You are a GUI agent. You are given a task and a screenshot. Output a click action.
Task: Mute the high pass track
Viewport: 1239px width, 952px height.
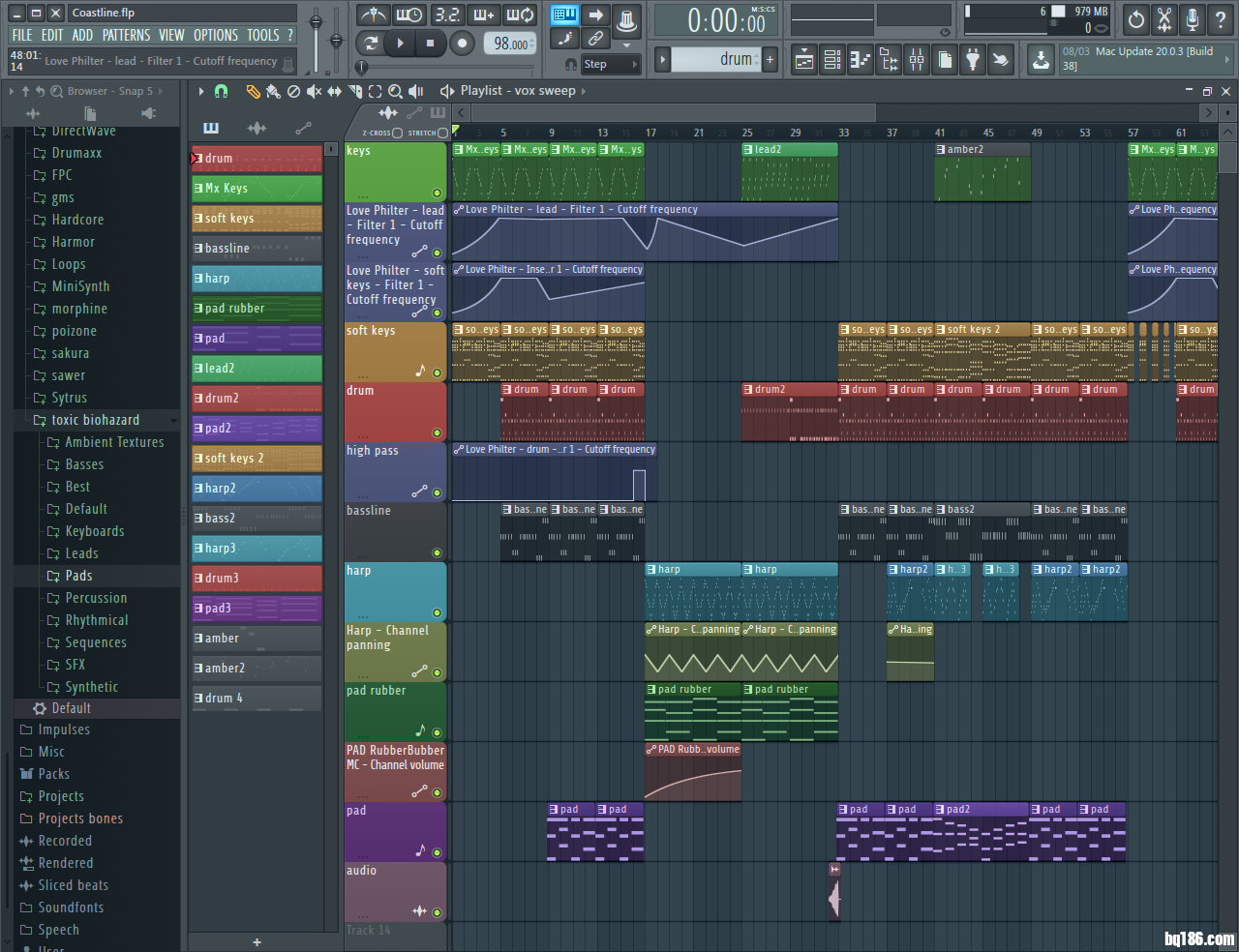point(437,493)
